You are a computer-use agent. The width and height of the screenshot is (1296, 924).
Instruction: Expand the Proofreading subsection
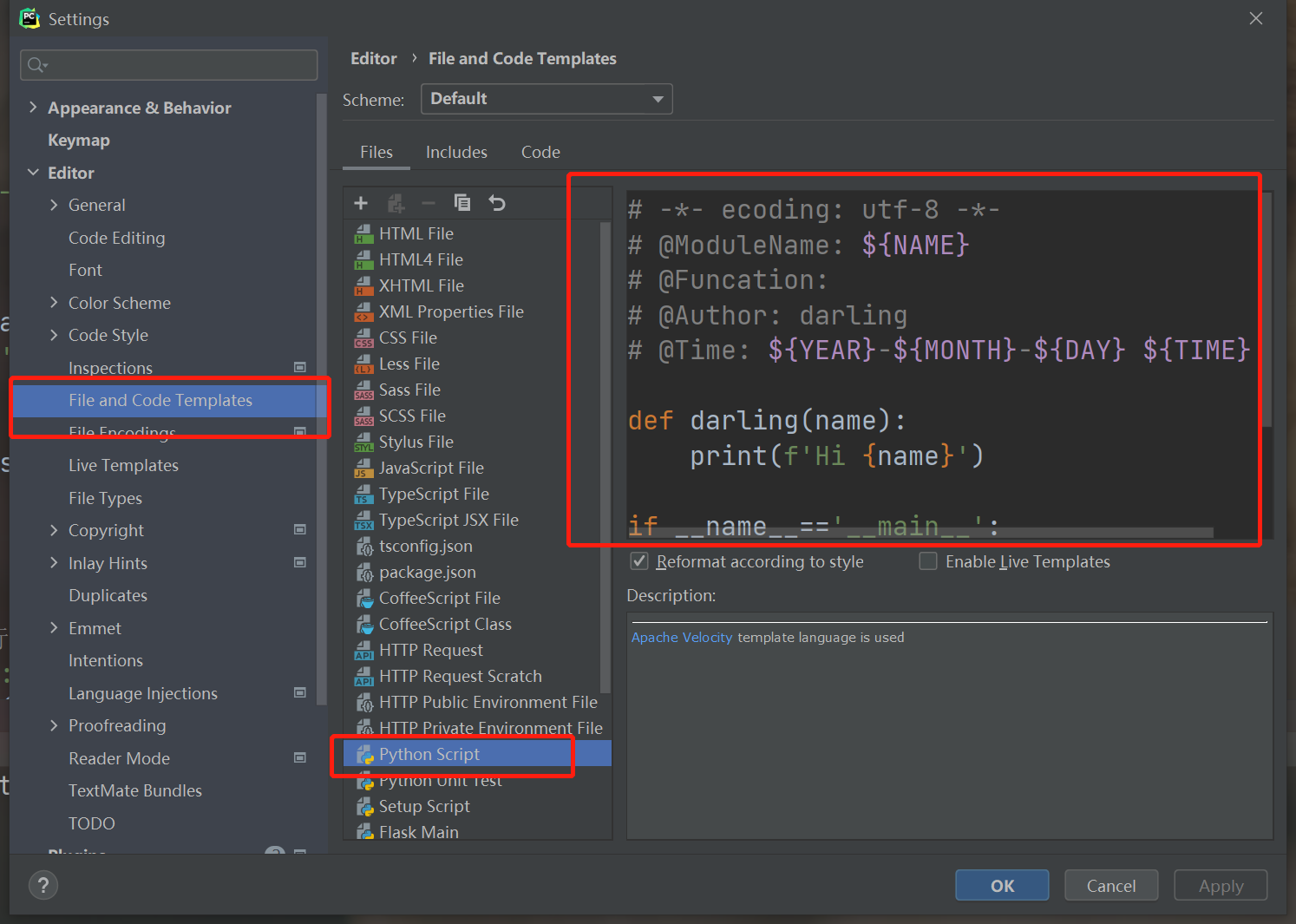pos(54,725)
